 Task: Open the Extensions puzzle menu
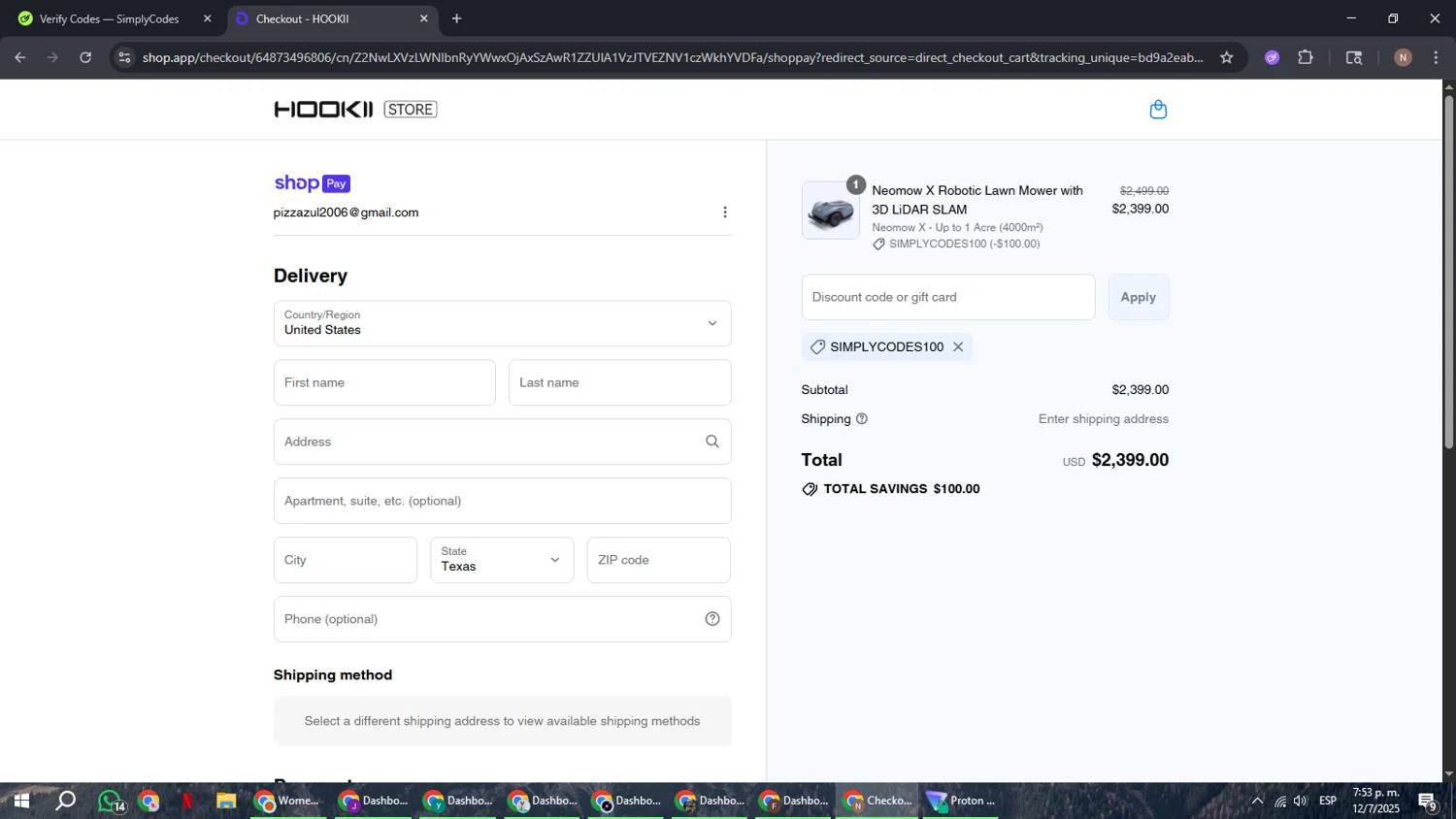point(1306,57)
